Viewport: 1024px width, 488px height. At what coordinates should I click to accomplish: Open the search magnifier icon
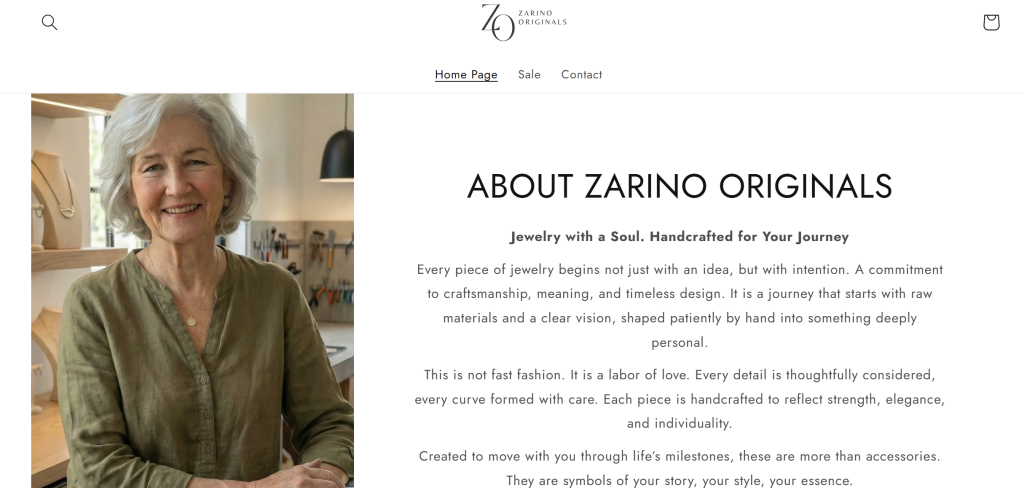point(49,22)
